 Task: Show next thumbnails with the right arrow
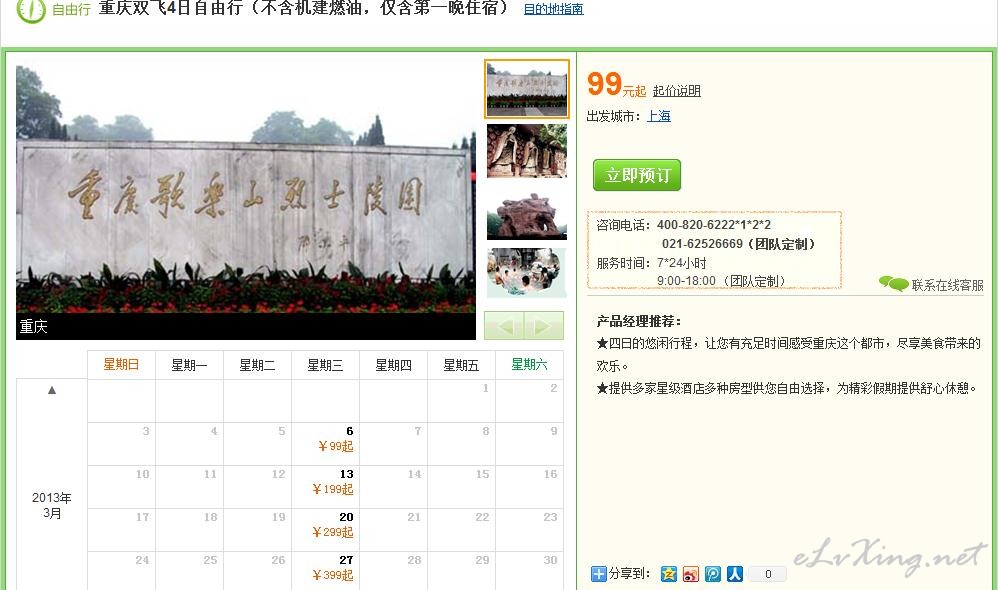coord(544,326)
